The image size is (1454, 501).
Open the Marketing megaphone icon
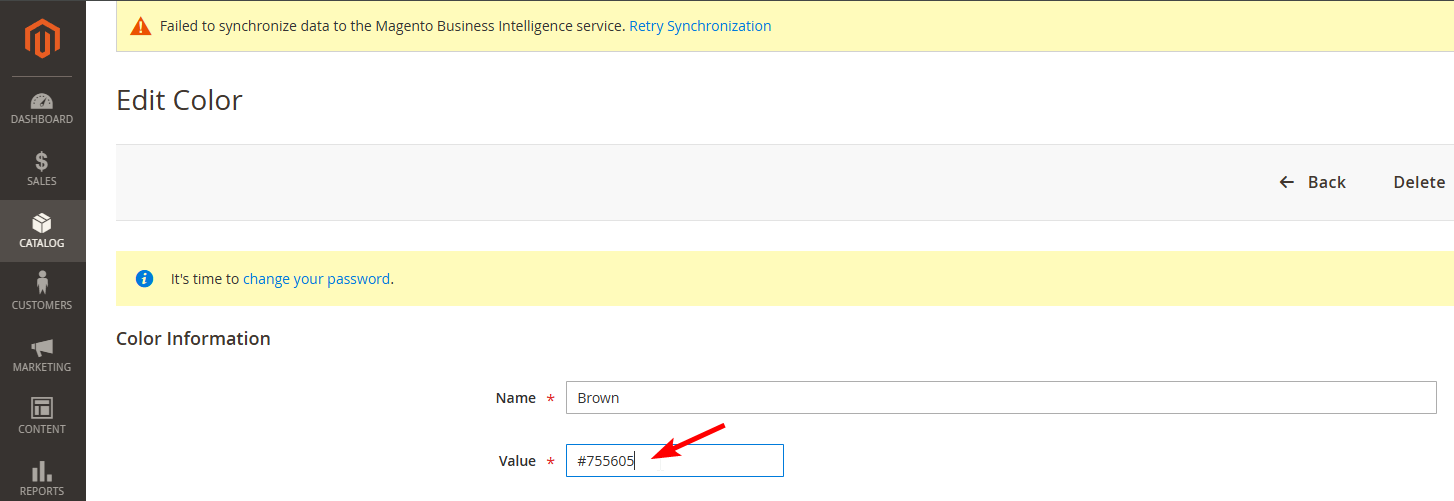pyautogui.click(x=42, y=347)
